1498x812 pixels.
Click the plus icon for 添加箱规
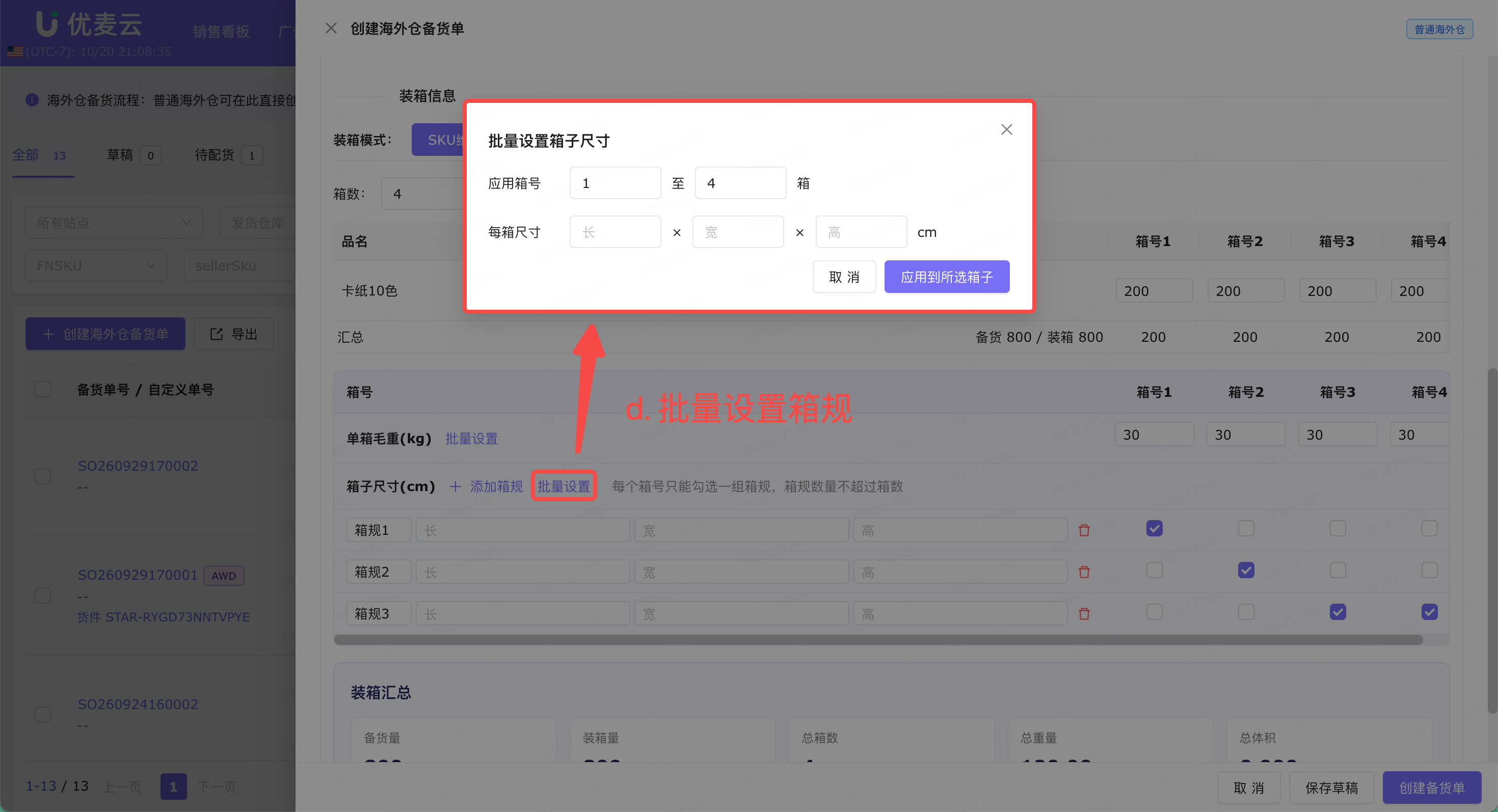(x=456, y=486)
